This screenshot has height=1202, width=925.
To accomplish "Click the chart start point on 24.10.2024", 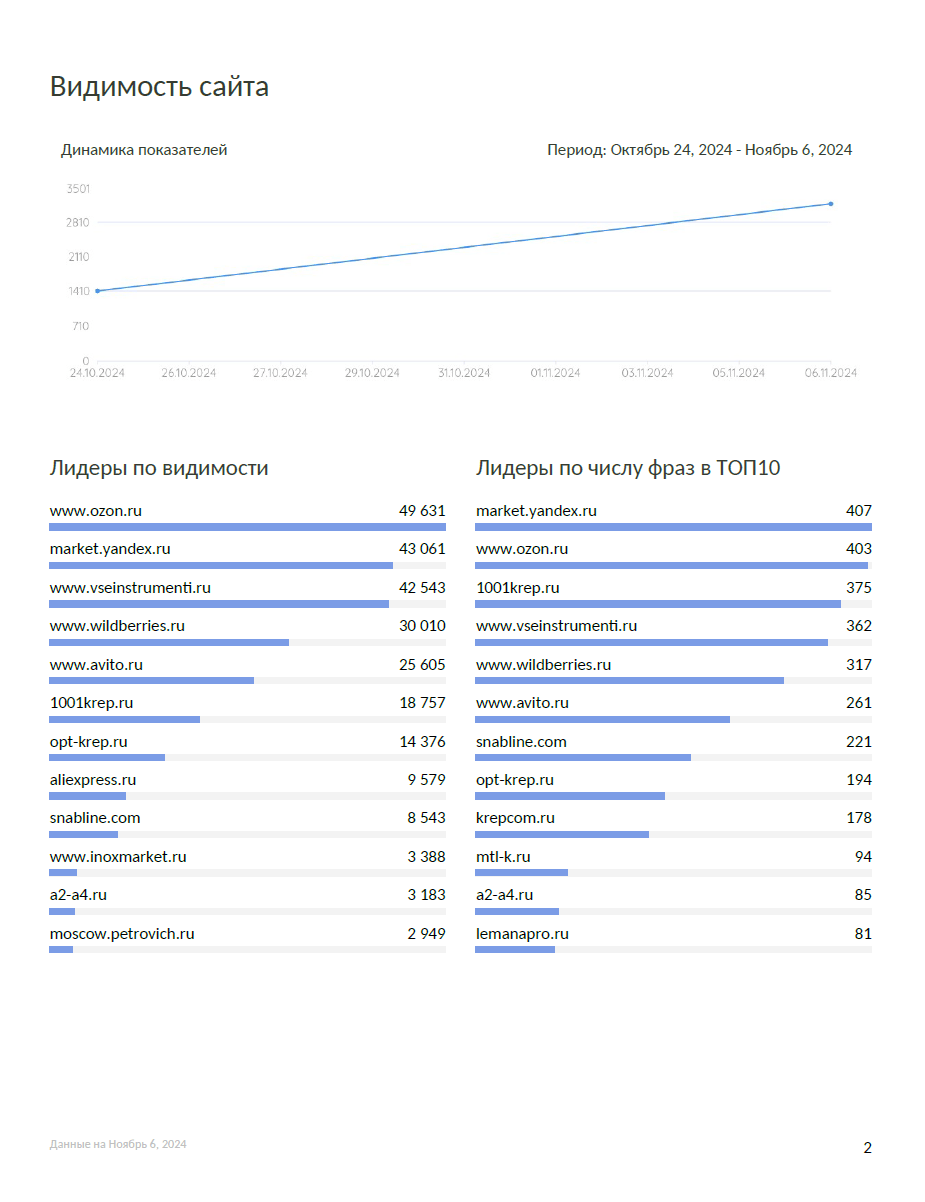I will pos(97,291).
